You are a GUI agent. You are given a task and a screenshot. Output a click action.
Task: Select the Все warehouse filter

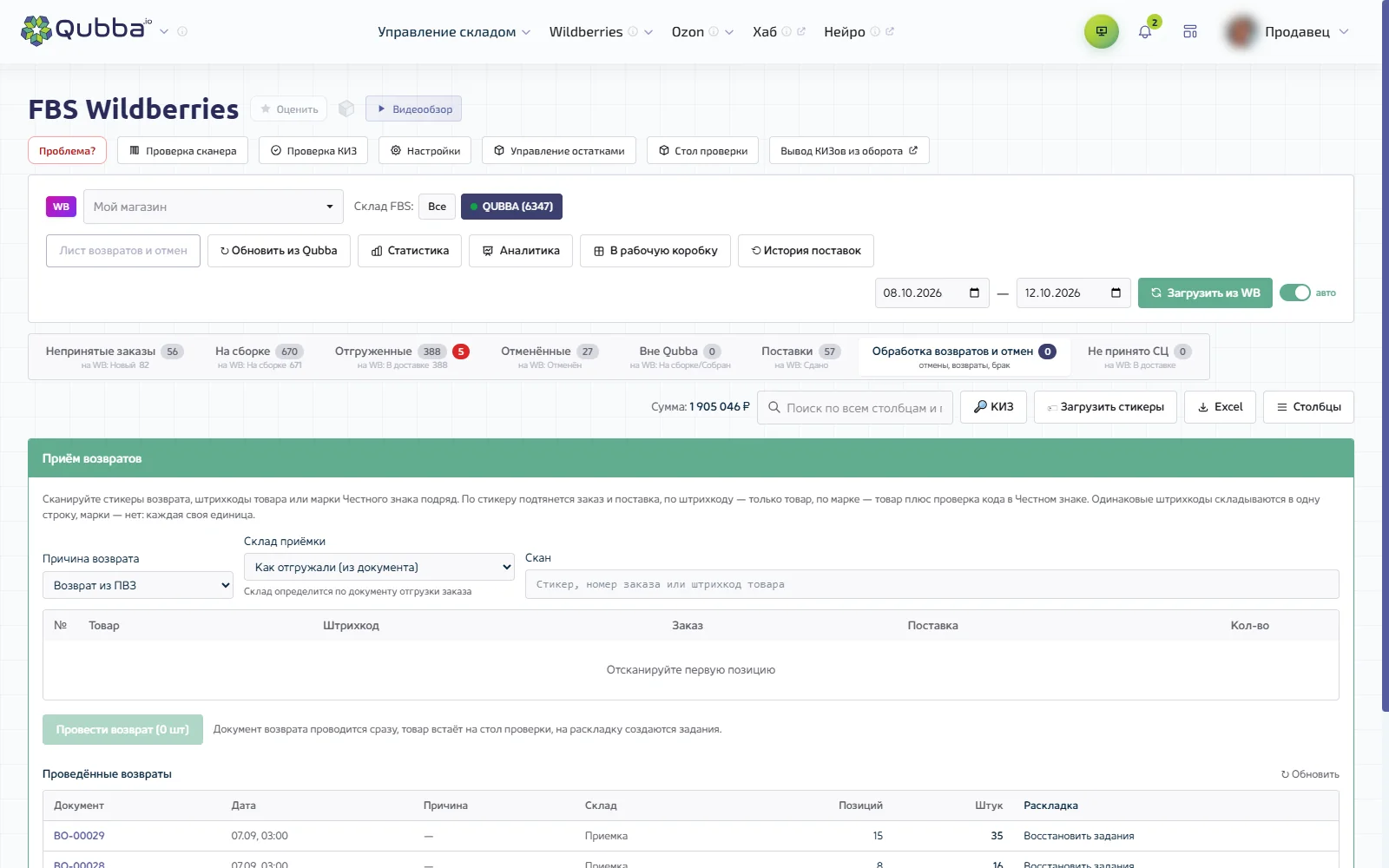point(437,207)
